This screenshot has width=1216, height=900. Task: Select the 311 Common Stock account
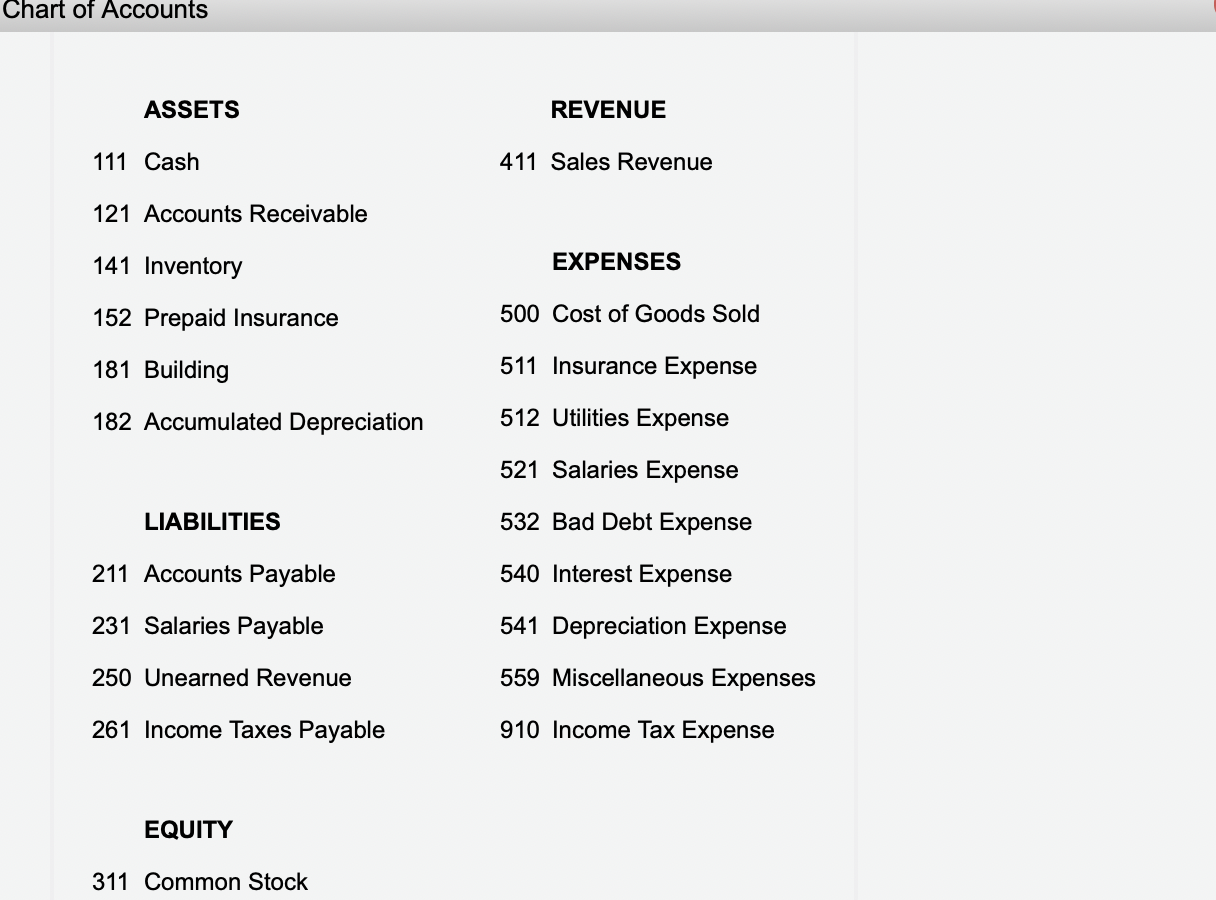(200, 882)
